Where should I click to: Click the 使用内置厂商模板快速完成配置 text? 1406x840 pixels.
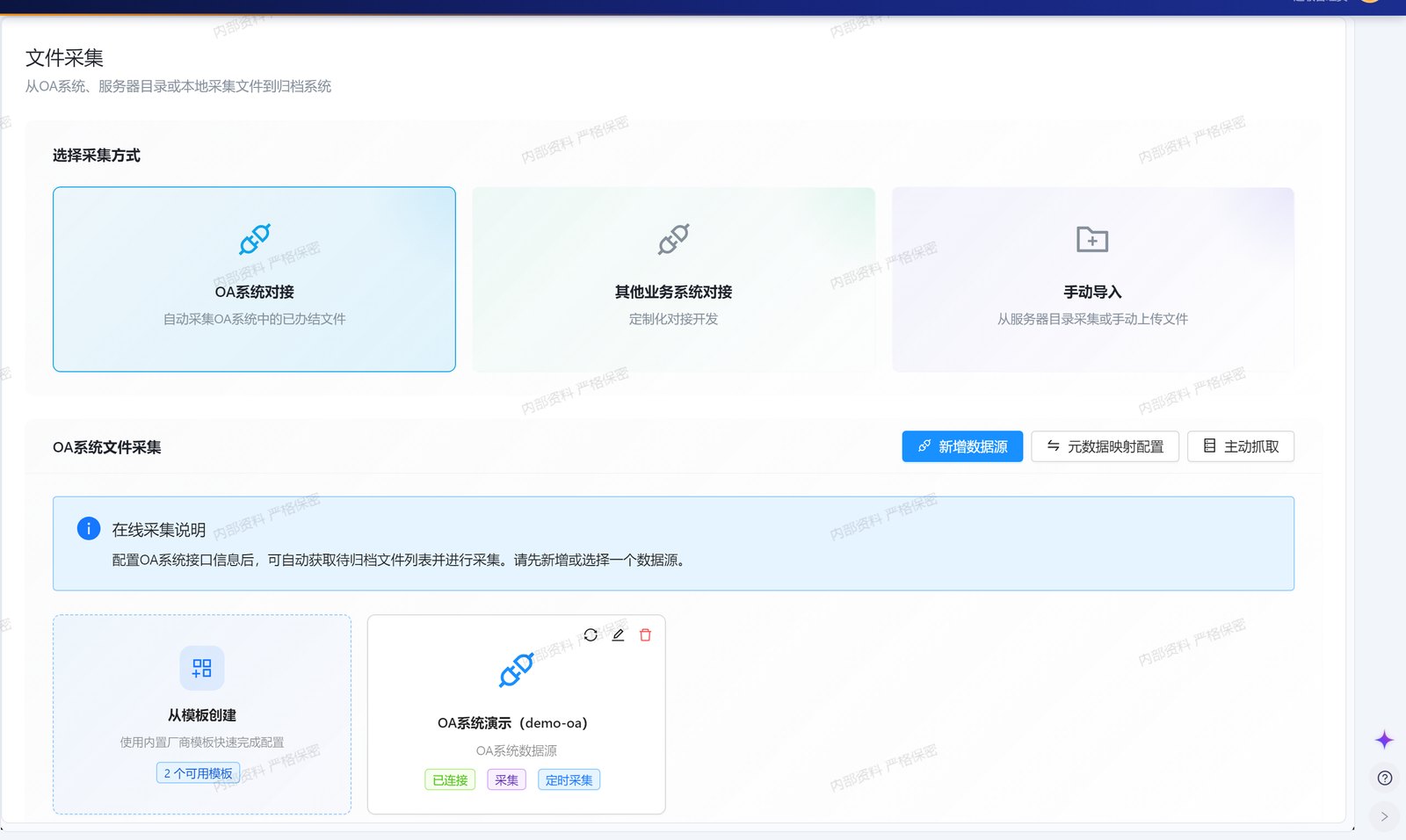tap(202, 742)
